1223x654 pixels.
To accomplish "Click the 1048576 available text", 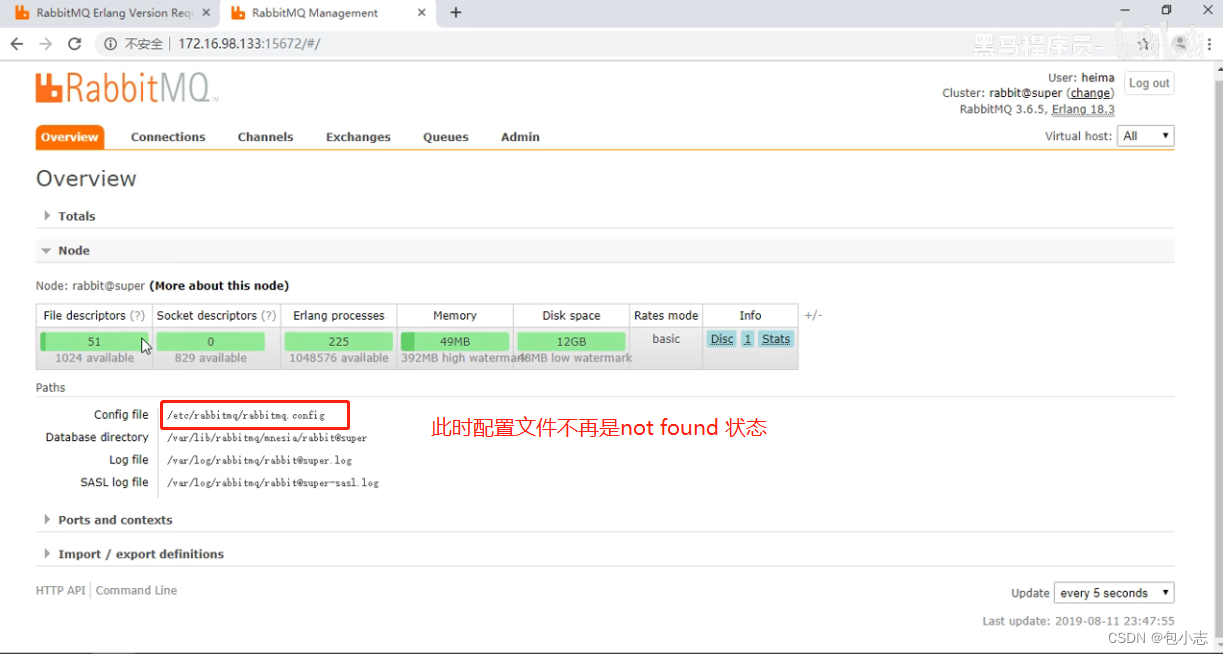I will click(339, 358).
